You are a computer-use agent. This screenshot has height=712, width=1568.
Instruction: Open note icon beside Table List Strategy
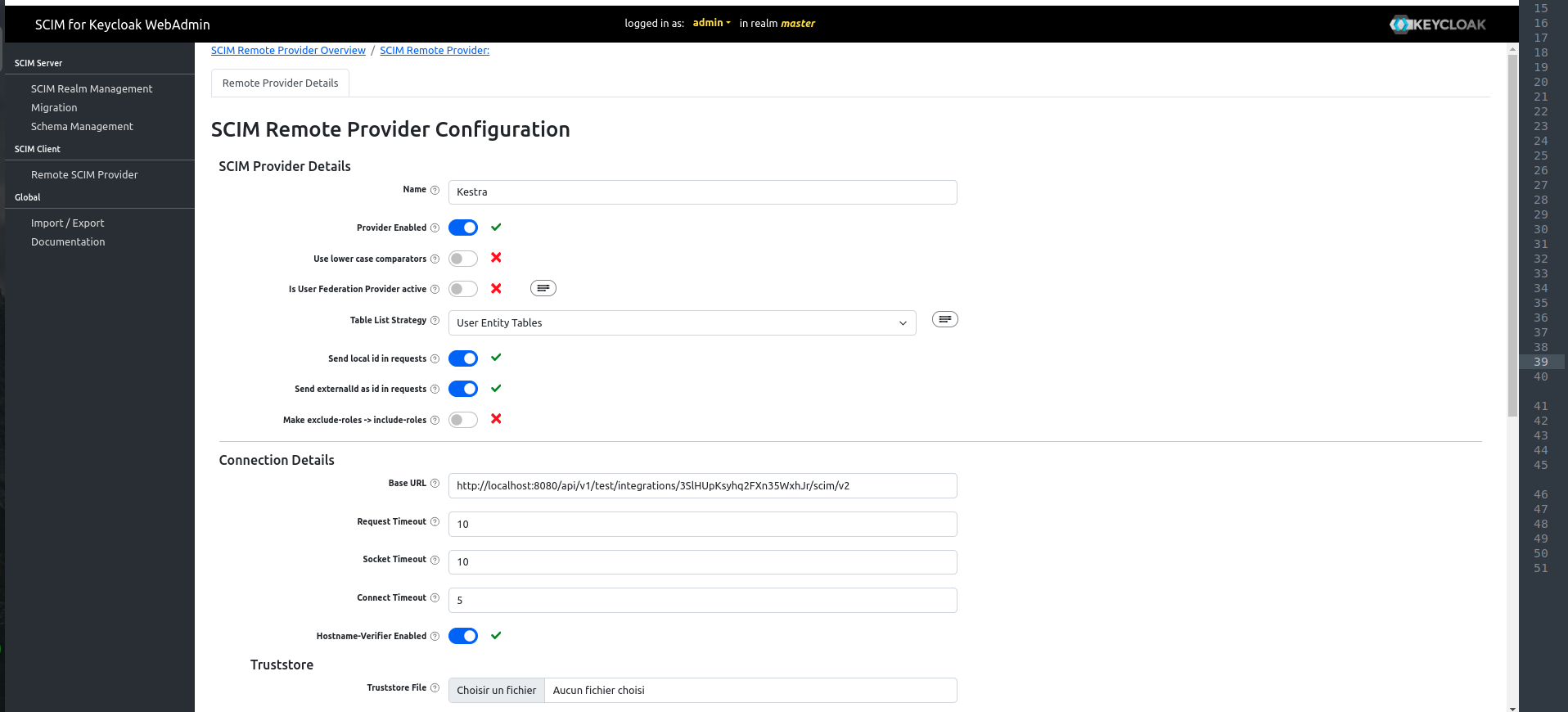click(944, 319)
